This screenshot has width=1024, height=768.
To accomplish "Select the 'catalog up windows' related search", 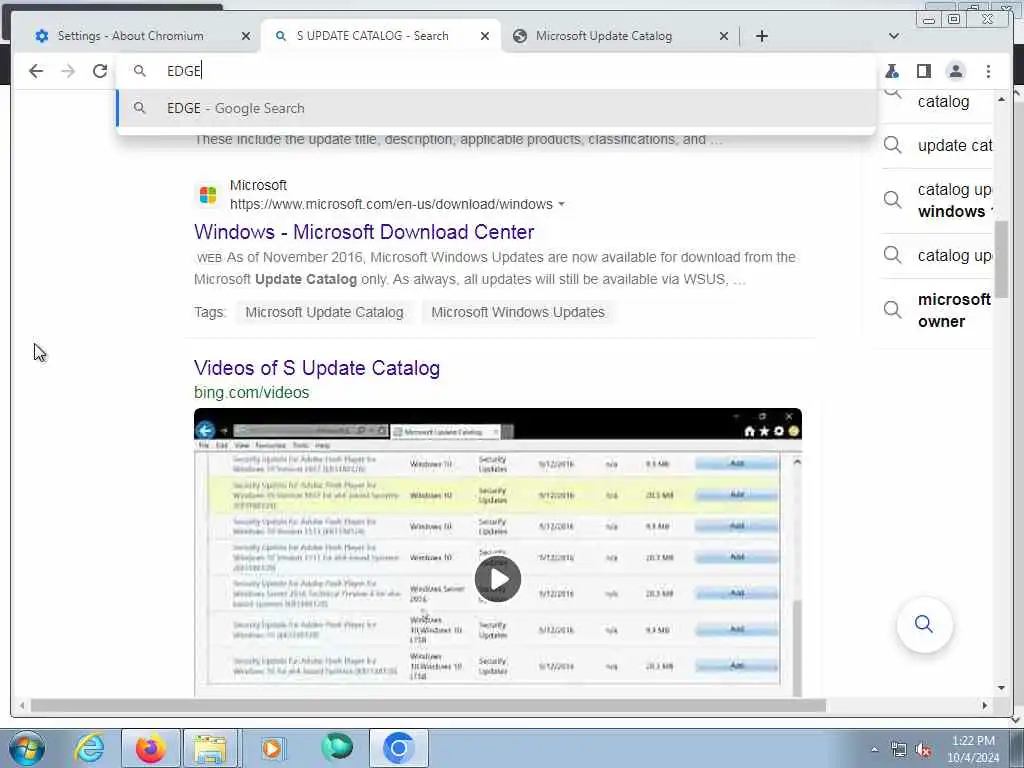I will pyautogui.click(x=954, y=200).
